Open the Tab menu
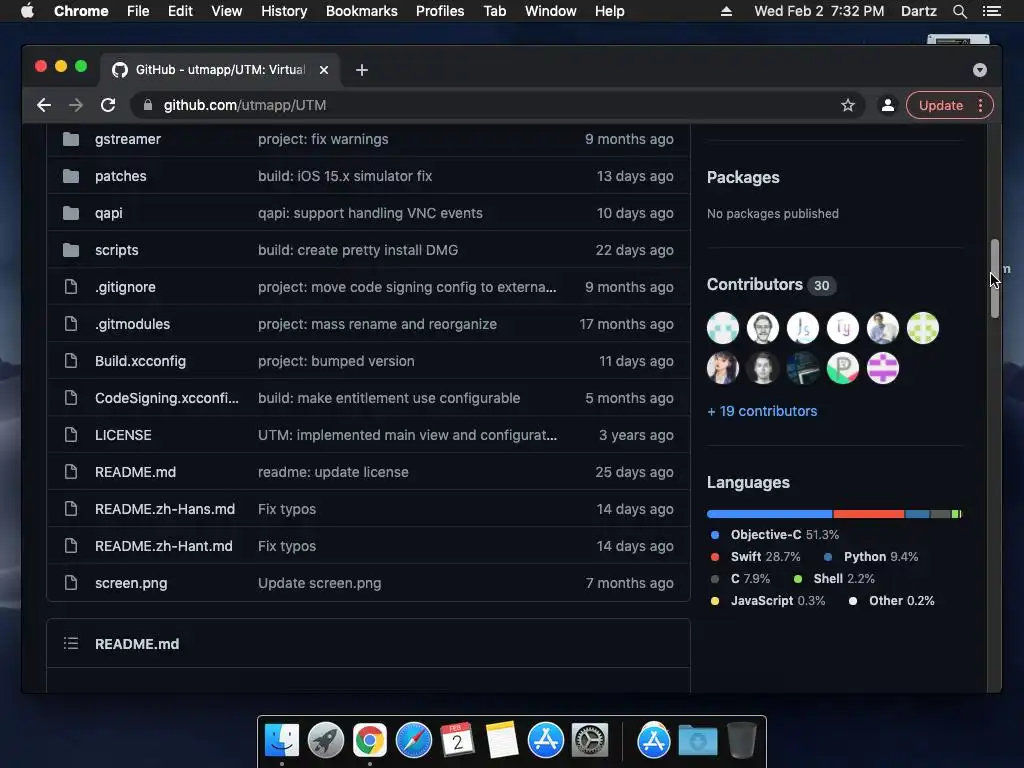This screenshot has height=768, width=1024. pyautogui.click(x=494, y=11)
